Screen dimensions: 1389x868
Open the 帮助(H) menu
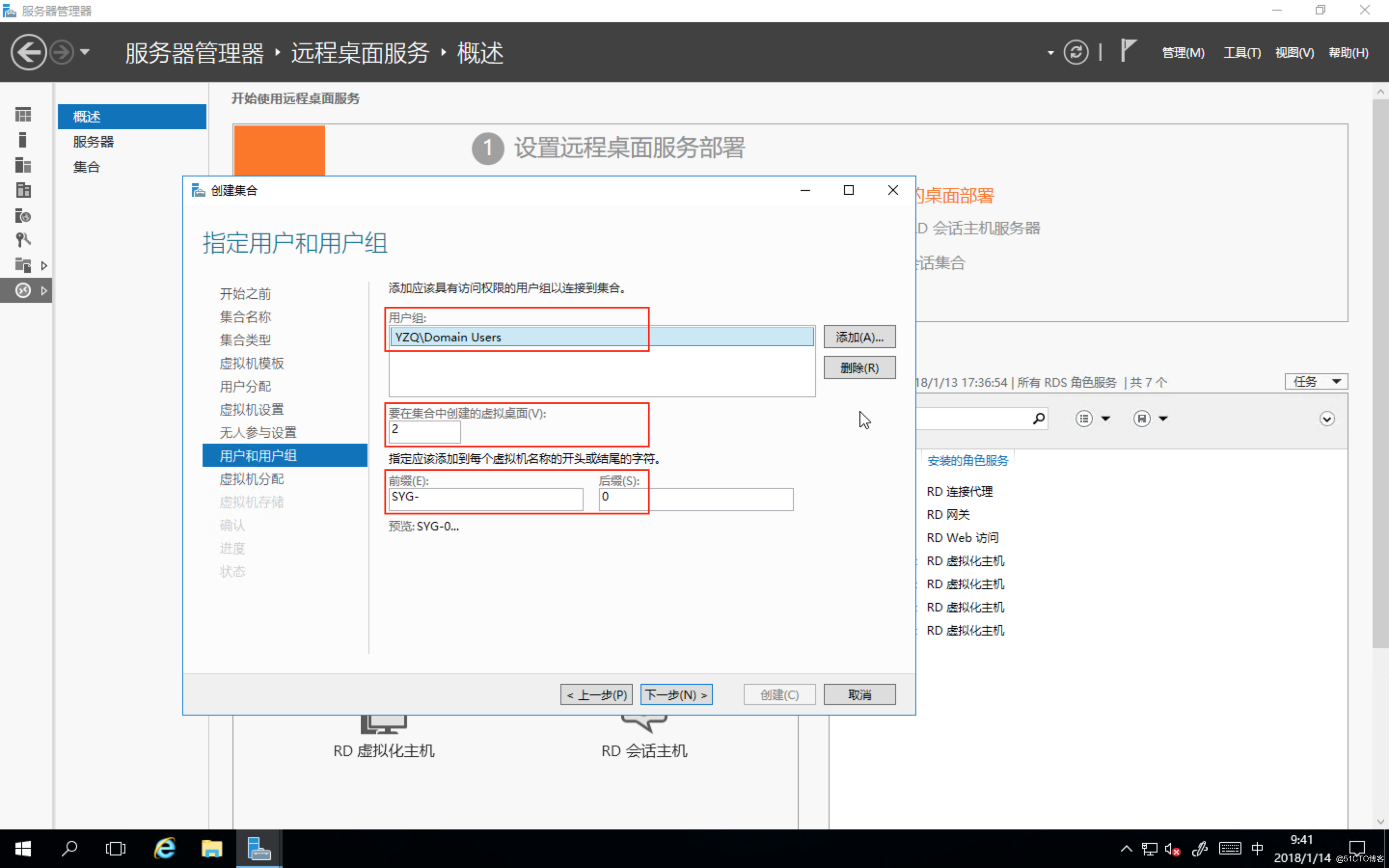[x=1348, y=53]
